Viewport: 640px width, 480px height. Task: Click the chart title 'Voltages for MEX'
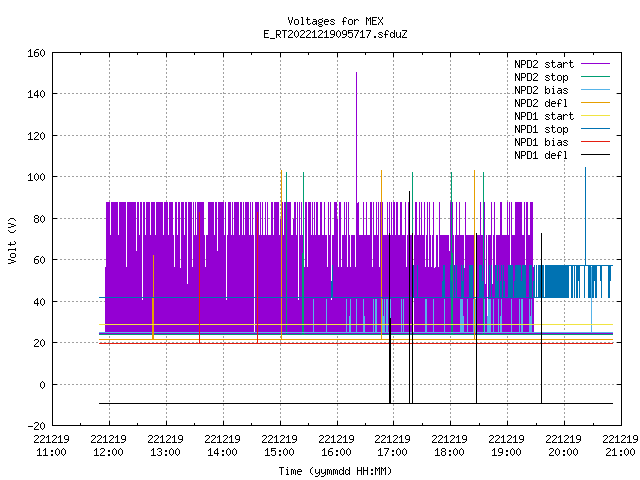[335, 21]
